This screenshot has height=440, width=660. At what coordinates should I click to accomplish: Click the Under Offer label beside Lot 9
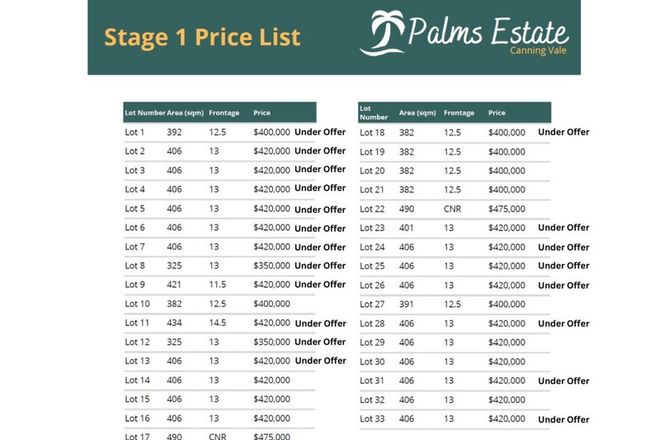[x=320, y=284]
